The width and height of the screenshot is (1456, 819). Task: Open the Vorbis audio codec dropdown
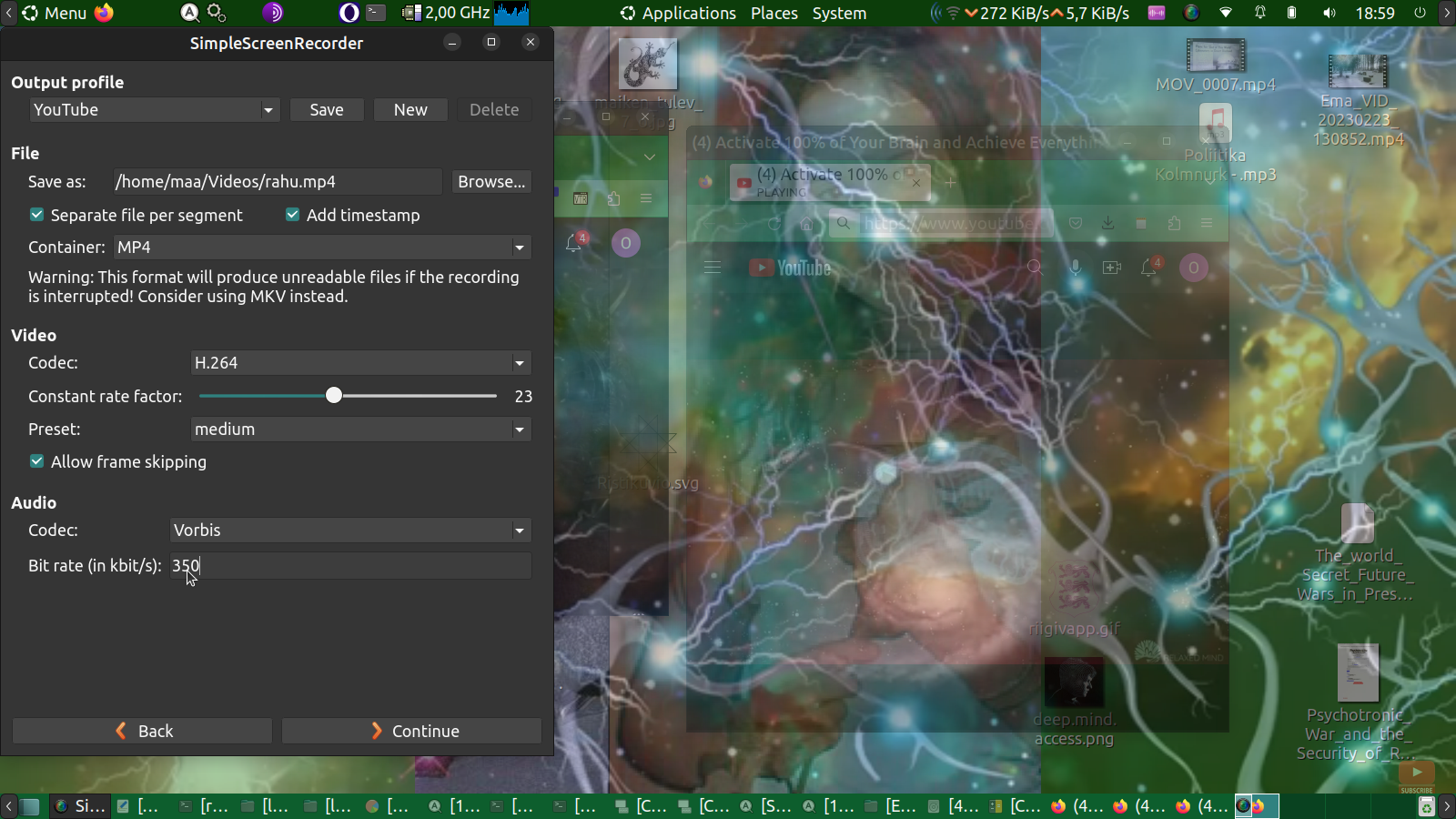(x=350, y=531)
